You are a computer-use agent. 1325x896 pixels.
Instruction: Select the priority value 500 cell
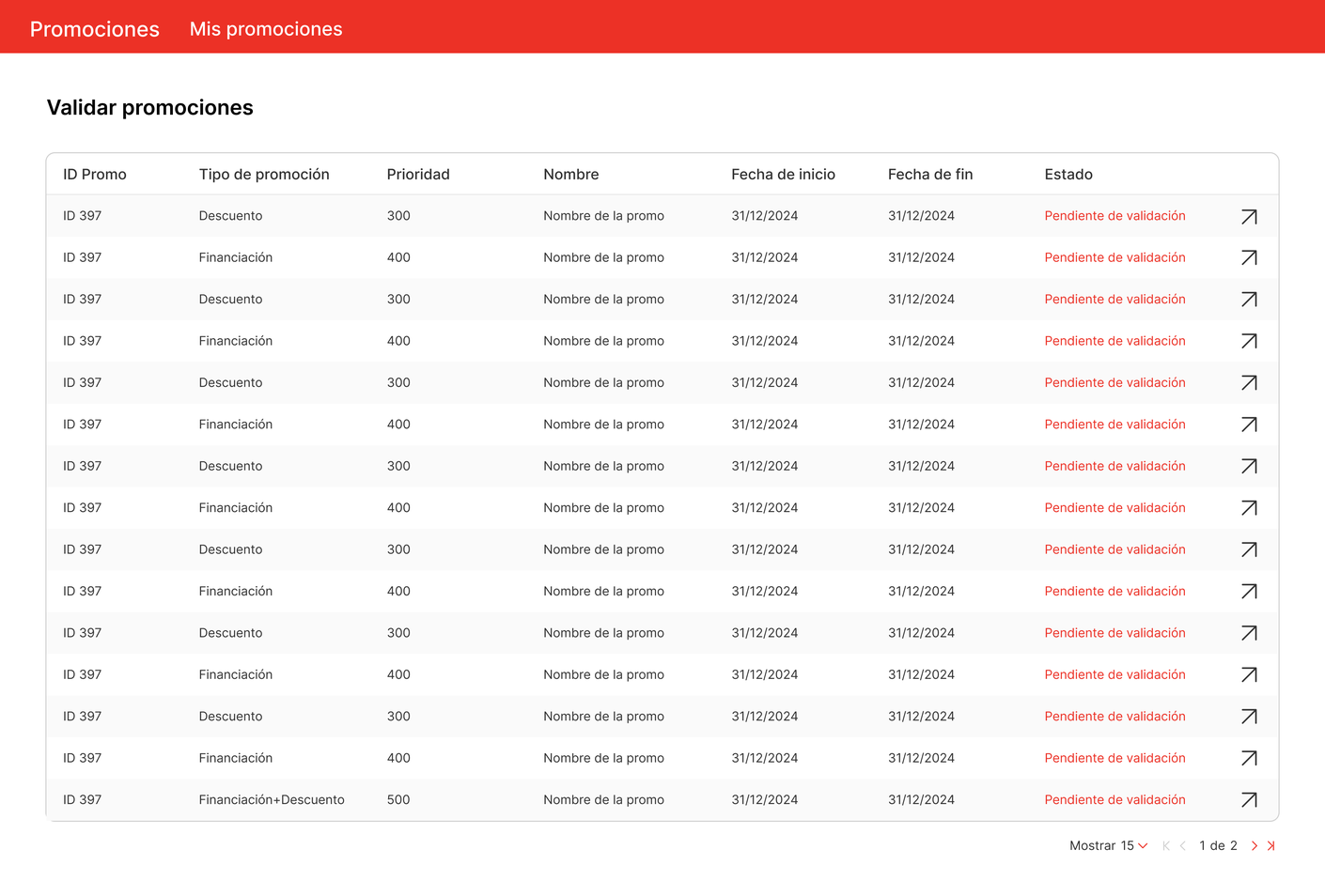398,800
